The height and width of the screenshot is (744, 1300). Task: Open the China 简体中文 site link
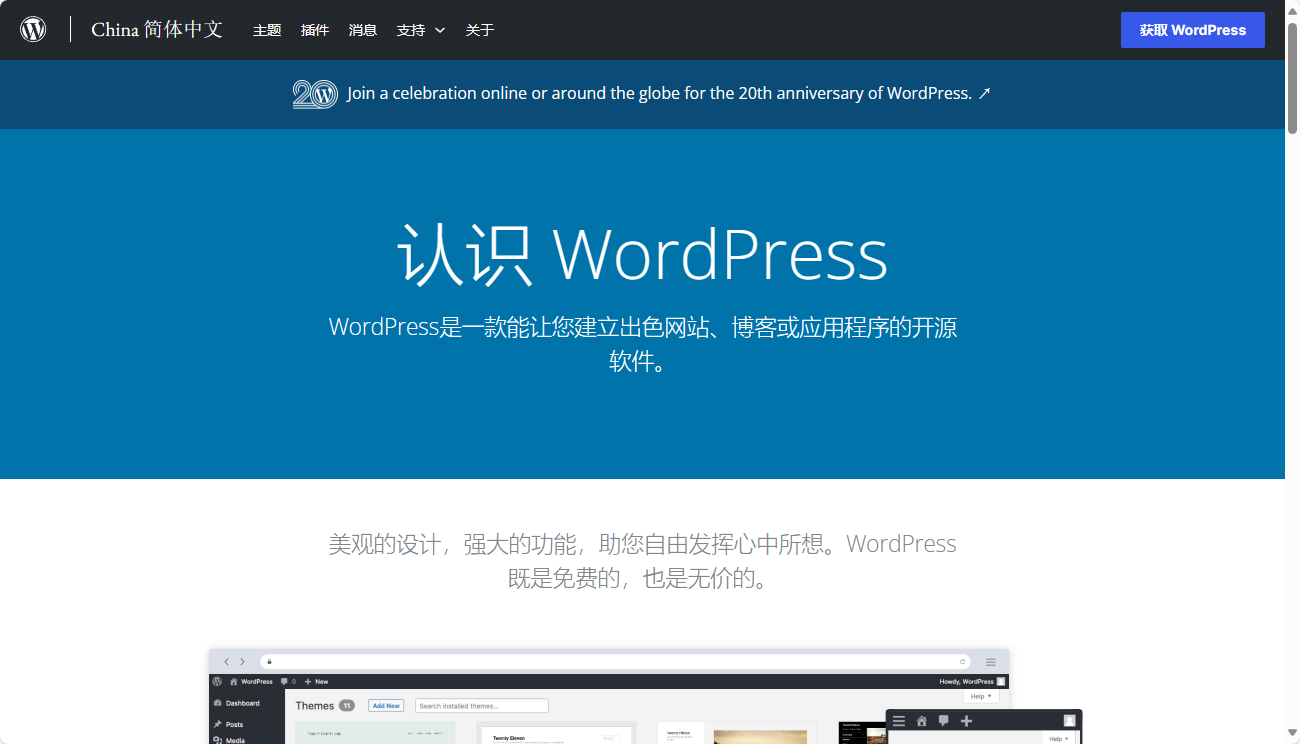click(157, 30)
